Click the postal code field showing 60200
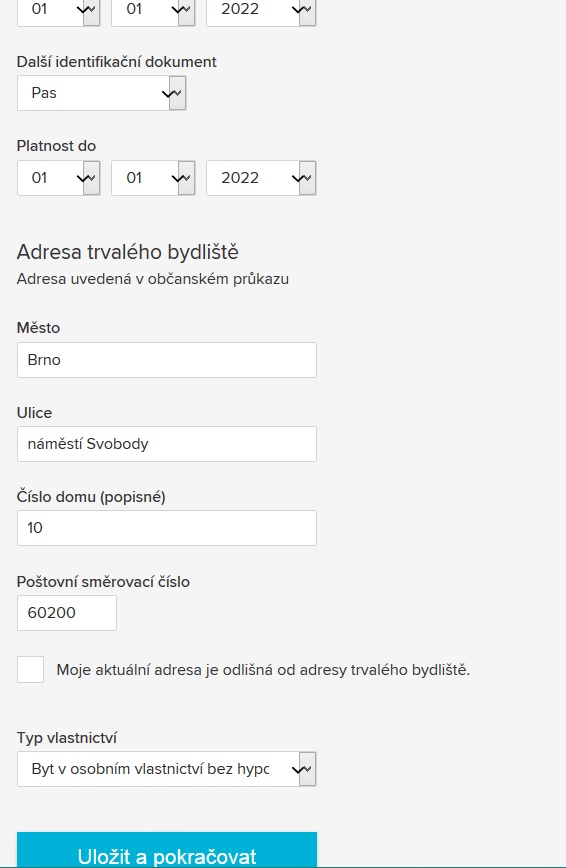The image size is (566, 868). coord(67,613)
